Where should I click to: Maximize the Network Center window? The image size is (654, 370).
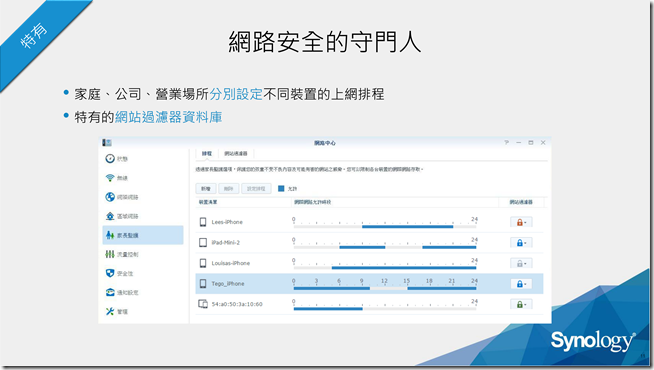coord(531,143)
